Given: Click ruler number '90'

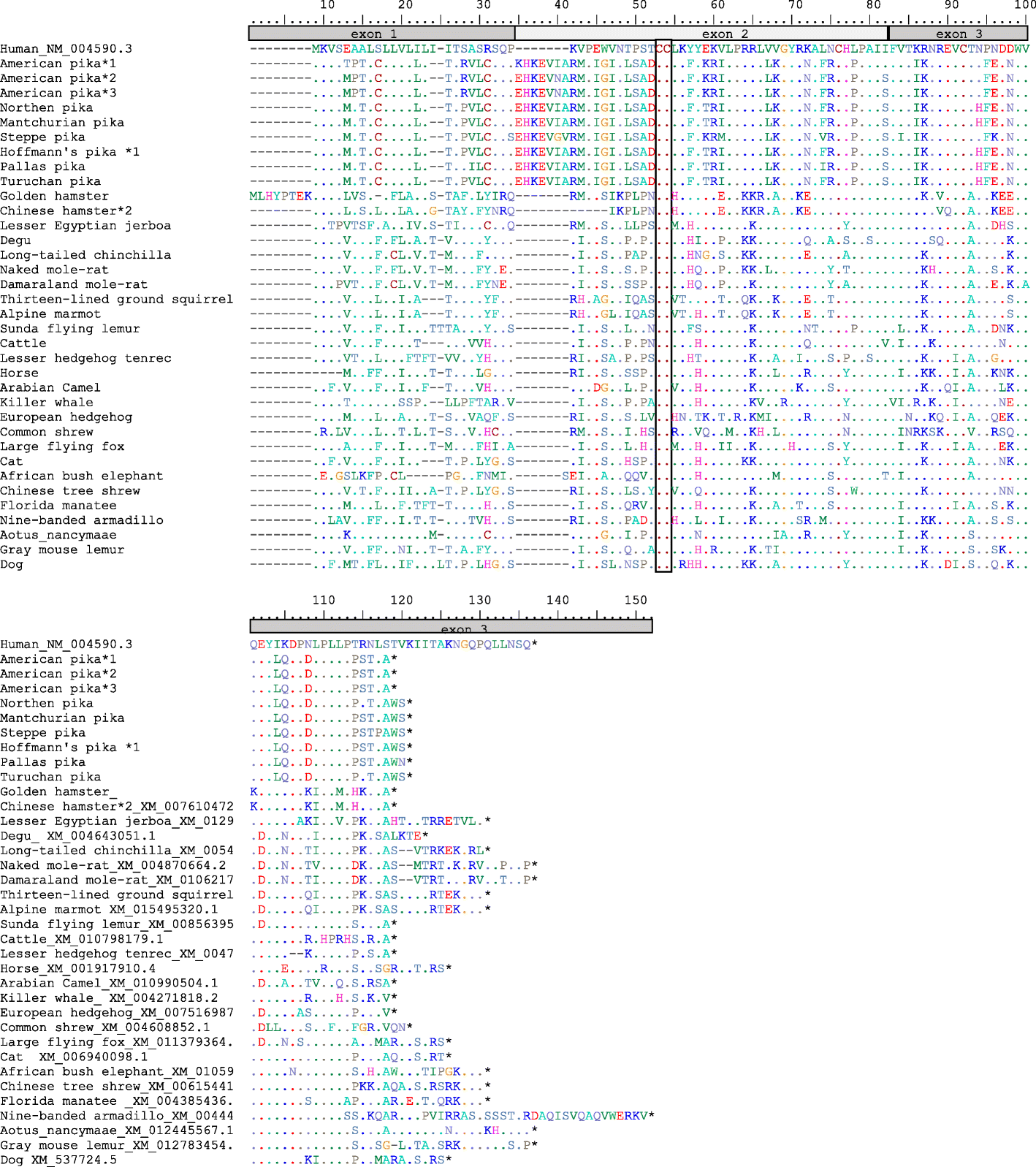Looking at the screenshot, I should 951,5.
